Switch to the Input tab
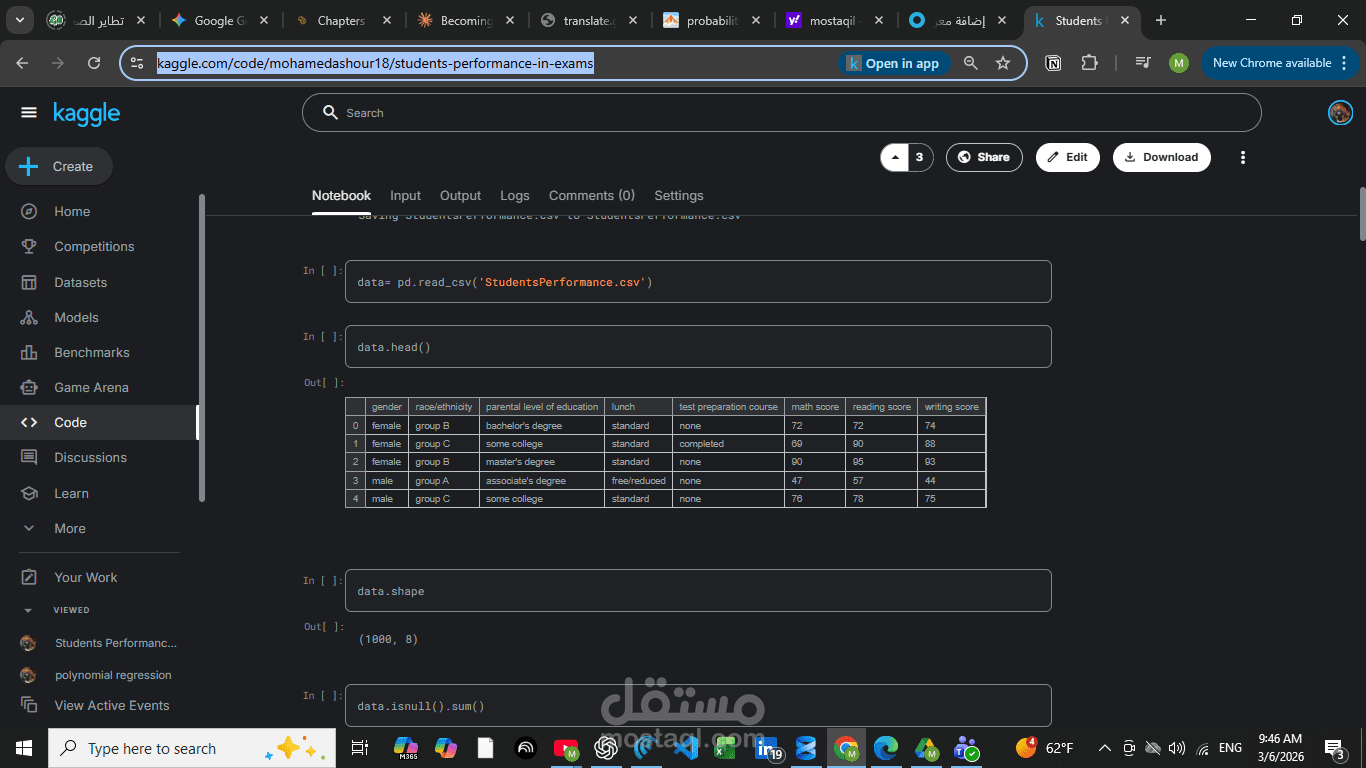 click(x=405, y=196)
